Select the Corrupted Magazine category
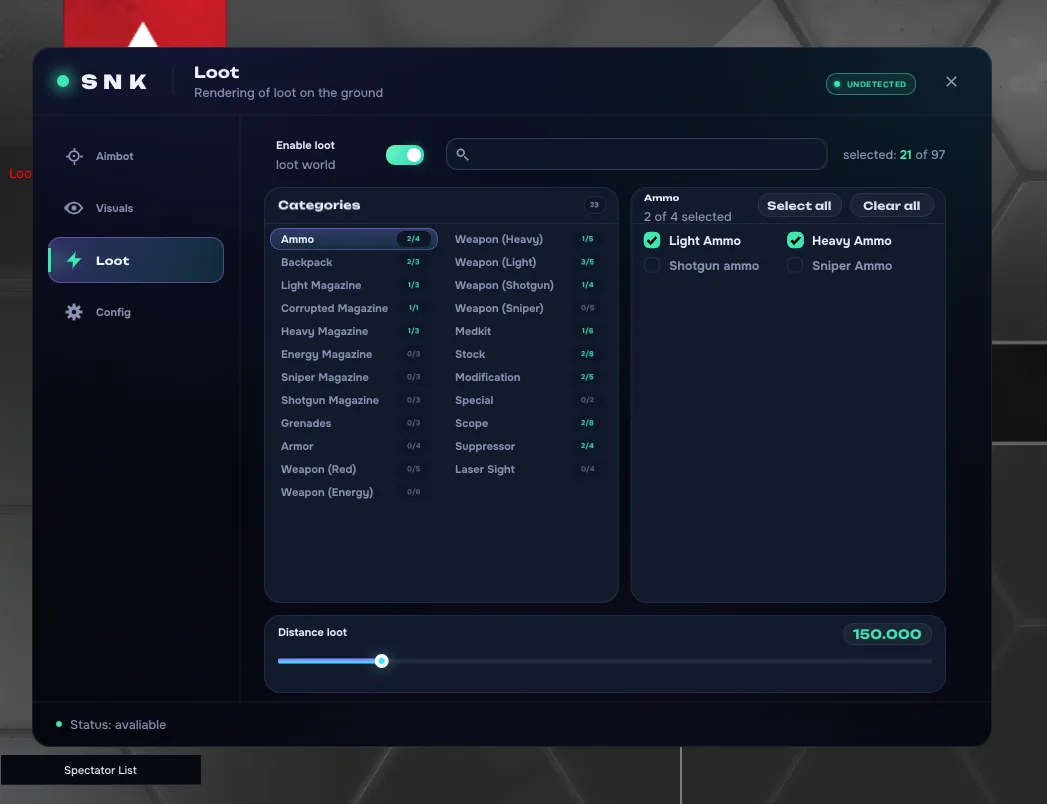The image size is (1047, 804). tap(354, 308)
